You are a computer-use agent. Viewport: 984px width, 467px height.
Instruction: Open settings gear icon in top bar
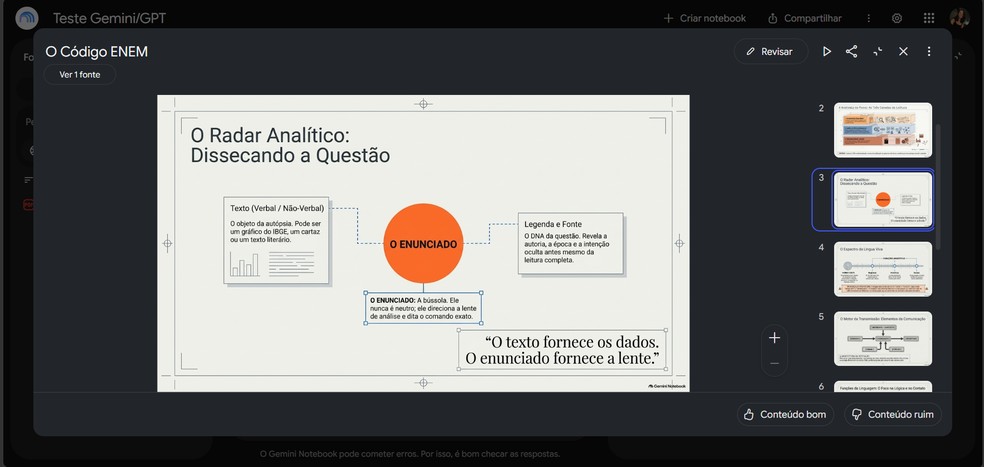point(897,18)
